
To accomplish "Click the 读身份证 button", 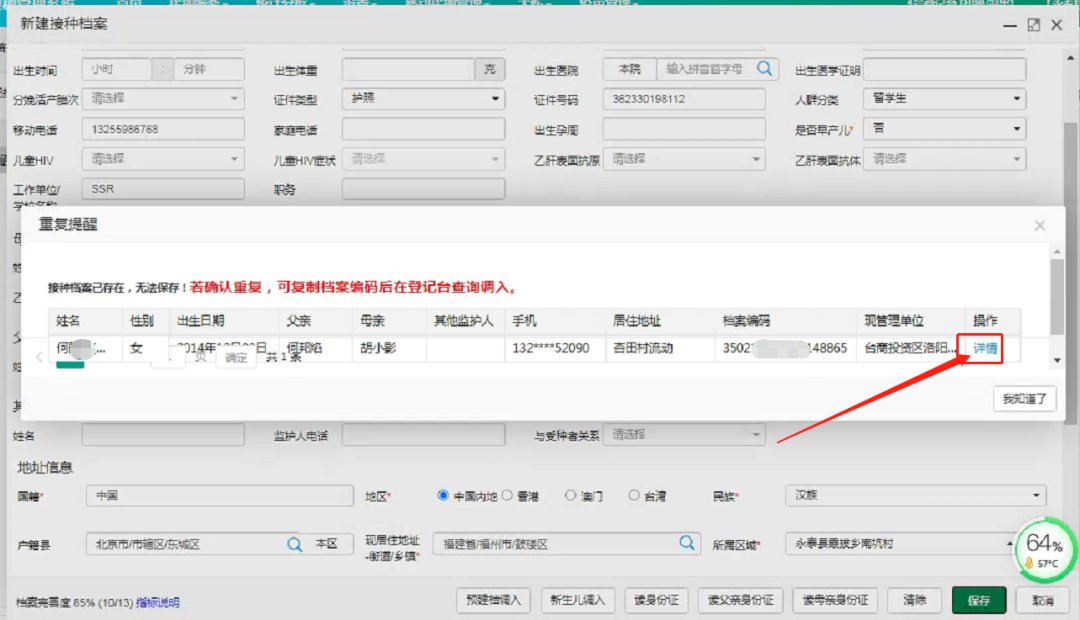I will click(x=657, y=601).
